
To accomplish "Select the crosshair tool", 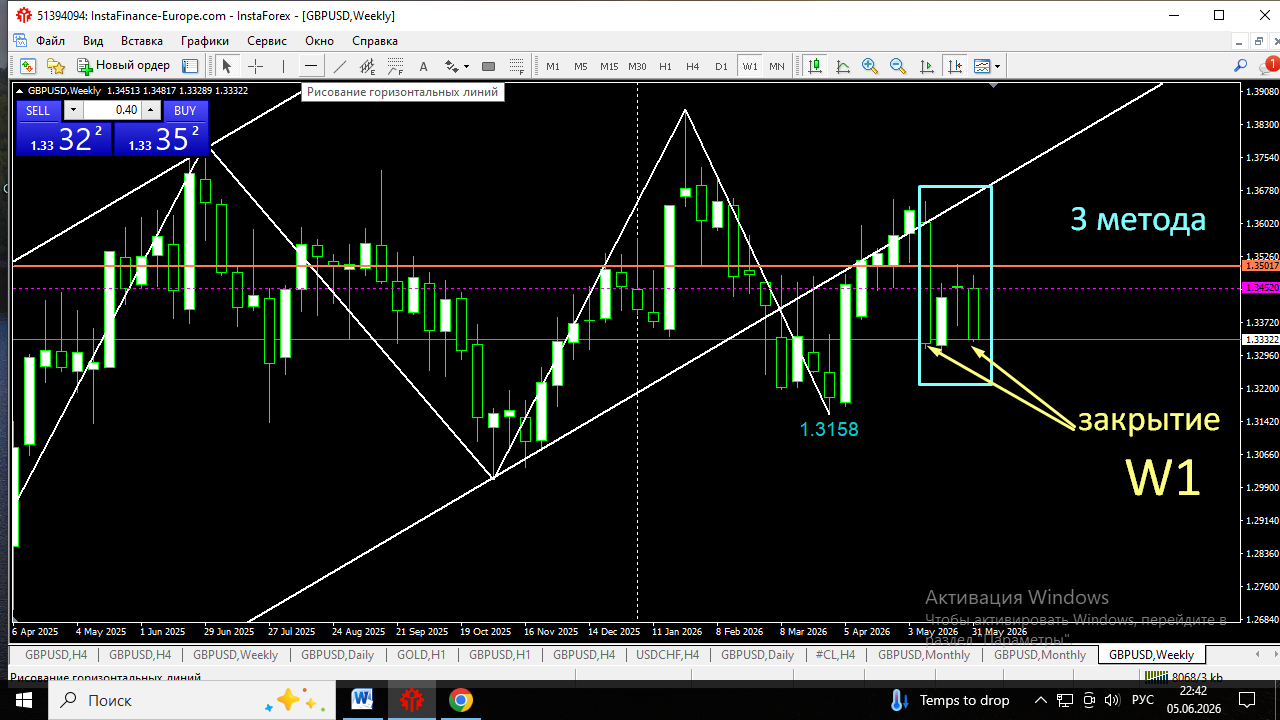I will click(255, 66).
